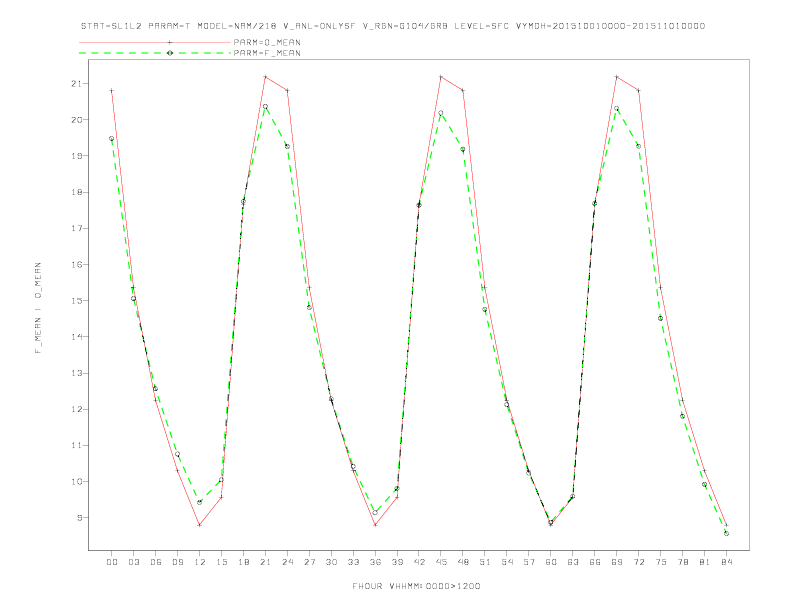Click MODEL=NAM/218 in the chart title
Screen dimensions: 792x612
pos(237,26)
